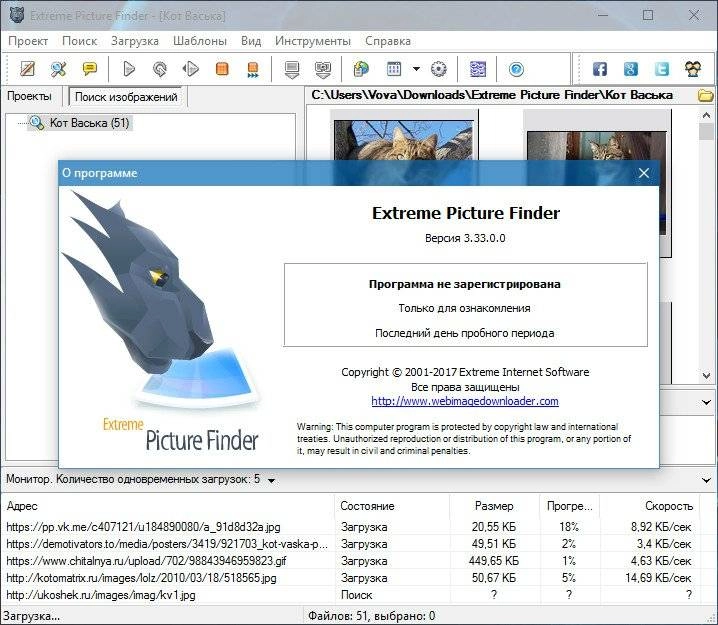
Task: Select the pp.vk.me download row
Action: (x=350, y=527)
